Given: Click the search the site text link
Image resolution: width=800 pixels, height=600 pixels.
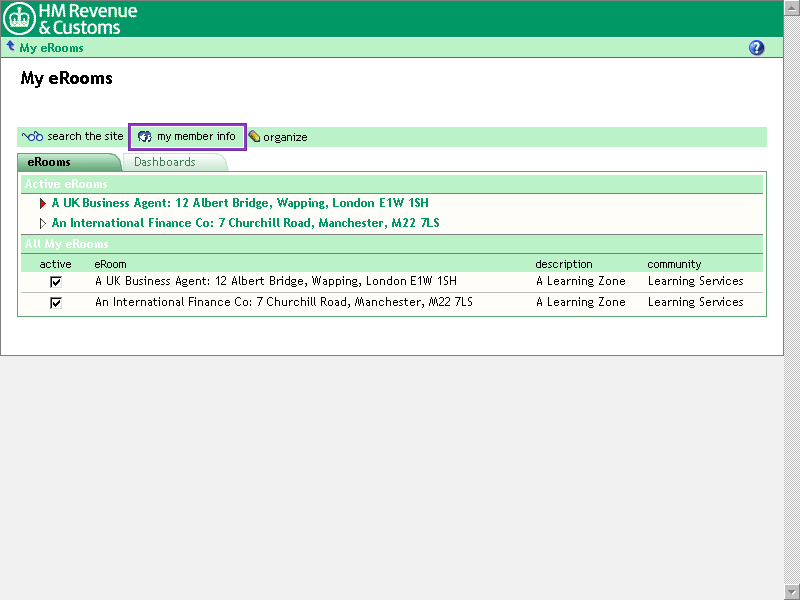Looking at the screenshot, I should [x=85, y=137].
